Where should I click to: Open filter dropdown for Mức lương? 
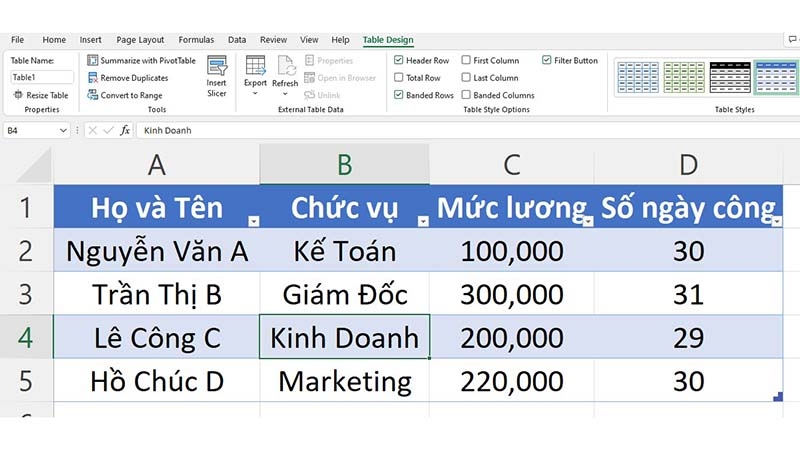click(588, 221)
